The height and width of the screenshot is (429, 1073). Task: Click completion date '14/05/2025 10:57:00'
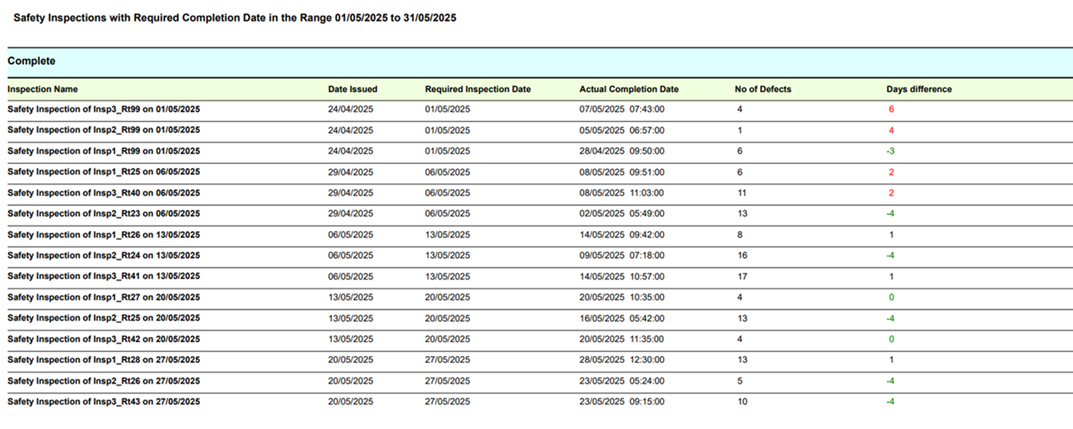point(622,276)
